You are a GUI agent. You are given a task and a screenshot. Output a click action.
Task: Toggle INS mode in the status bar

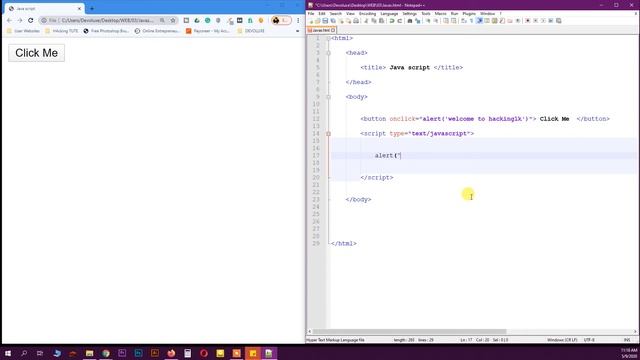[x=627, y=340]
